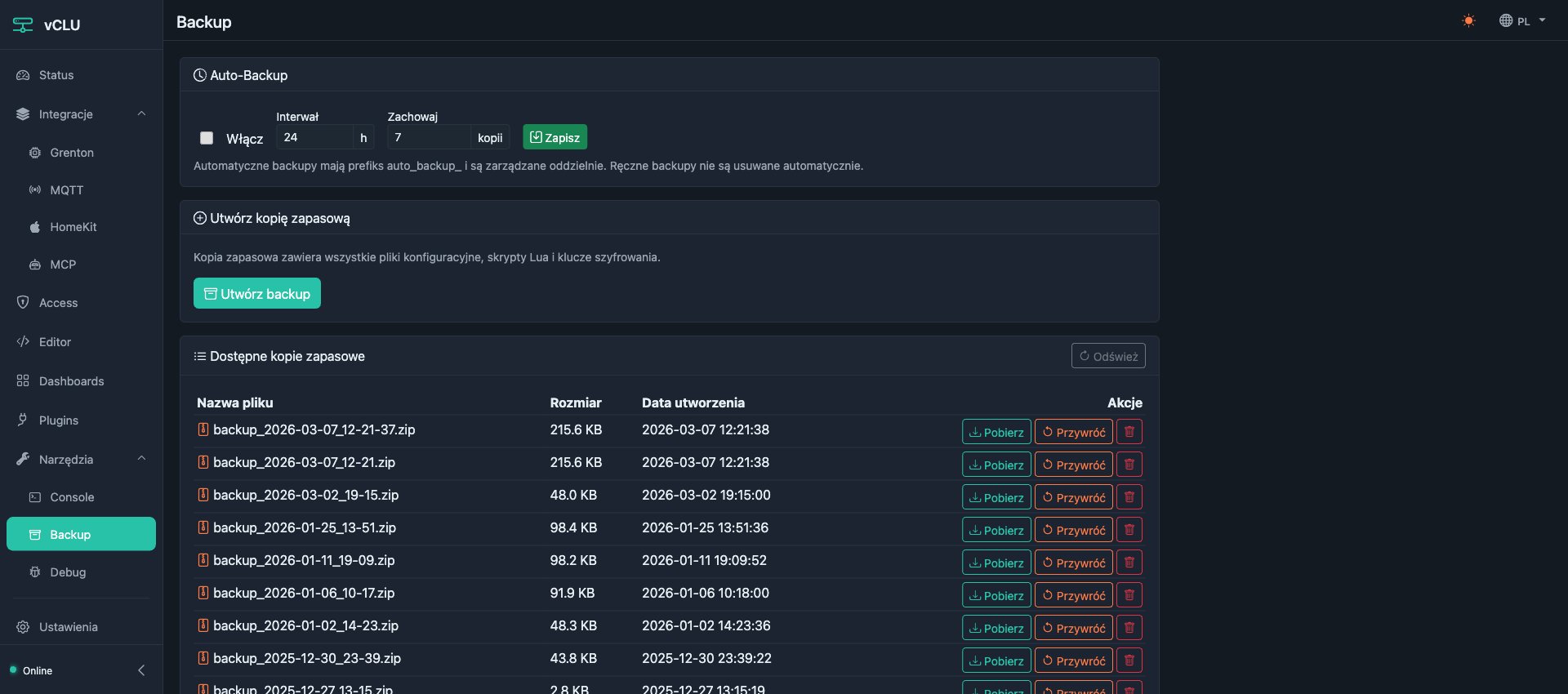
Task: Delete backup_2026-01-02_14-23.zip via trash icon
Action: pyautogui.click(x=1129, y=628)
